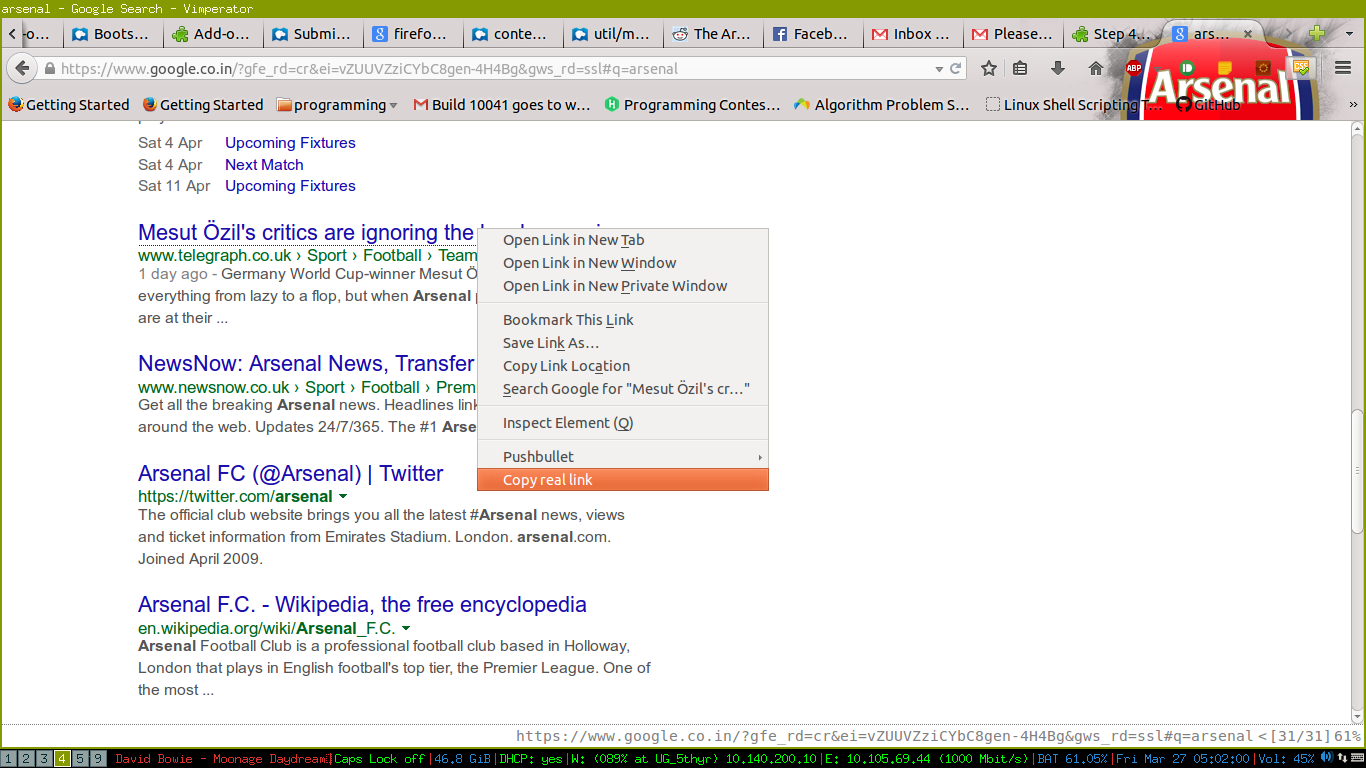Click the 'Vol: 45%' status entry
This screenshot has width=1366, height=768.
click(x=1285, y=759)
